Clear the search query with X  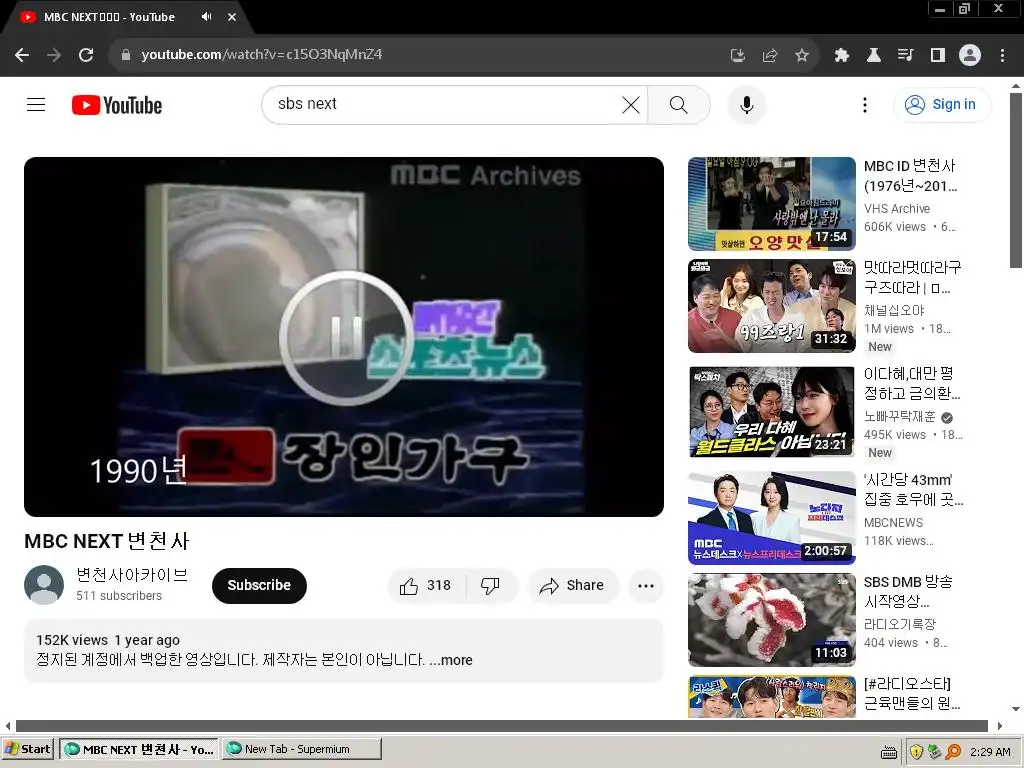(x=630, y=104)
